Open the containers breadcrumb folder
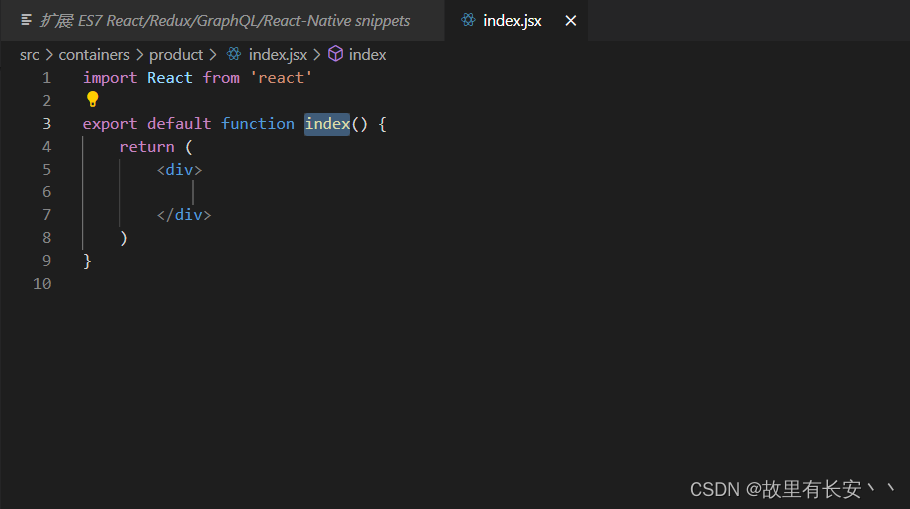This screenshot has width=910, height=509. tap(94, 55)
